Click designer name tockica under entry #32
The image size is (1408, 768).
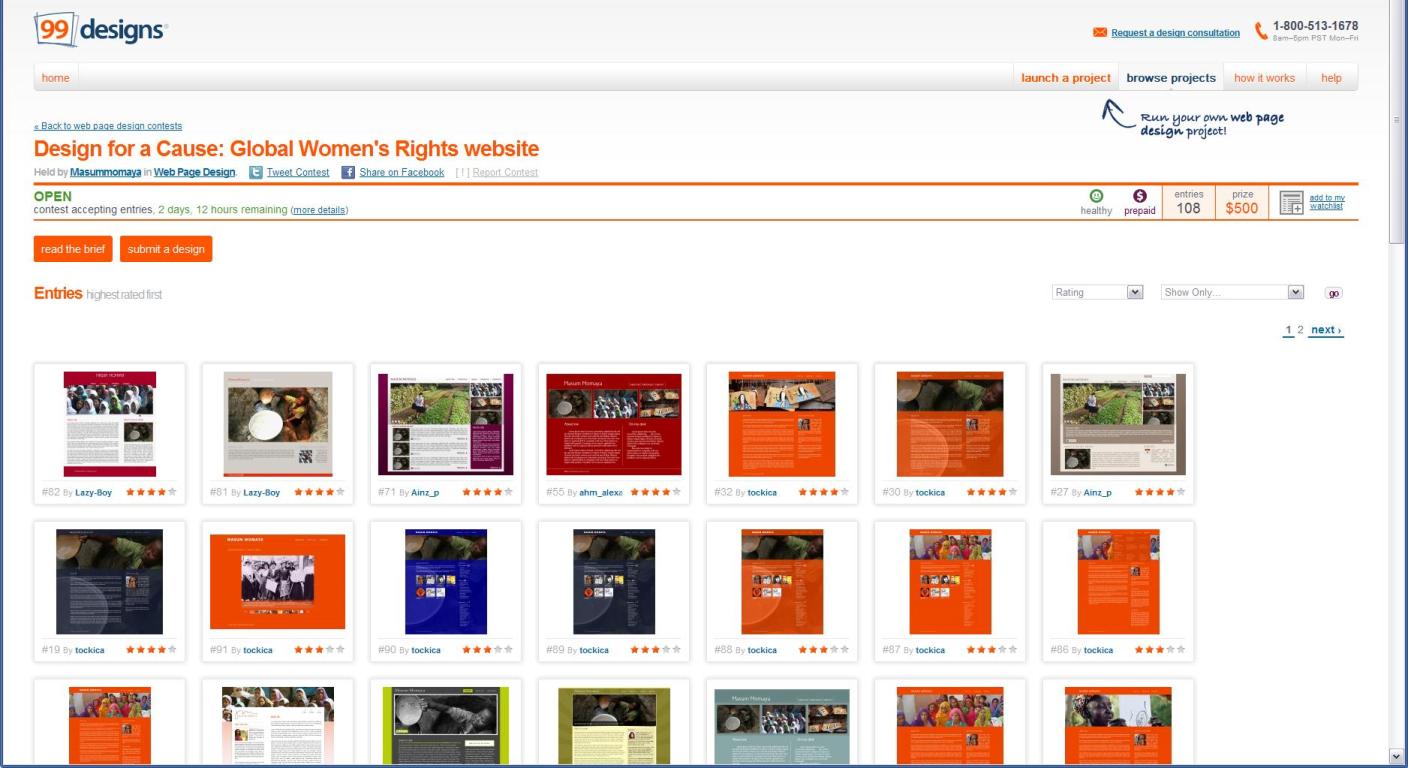pos(762,493)
